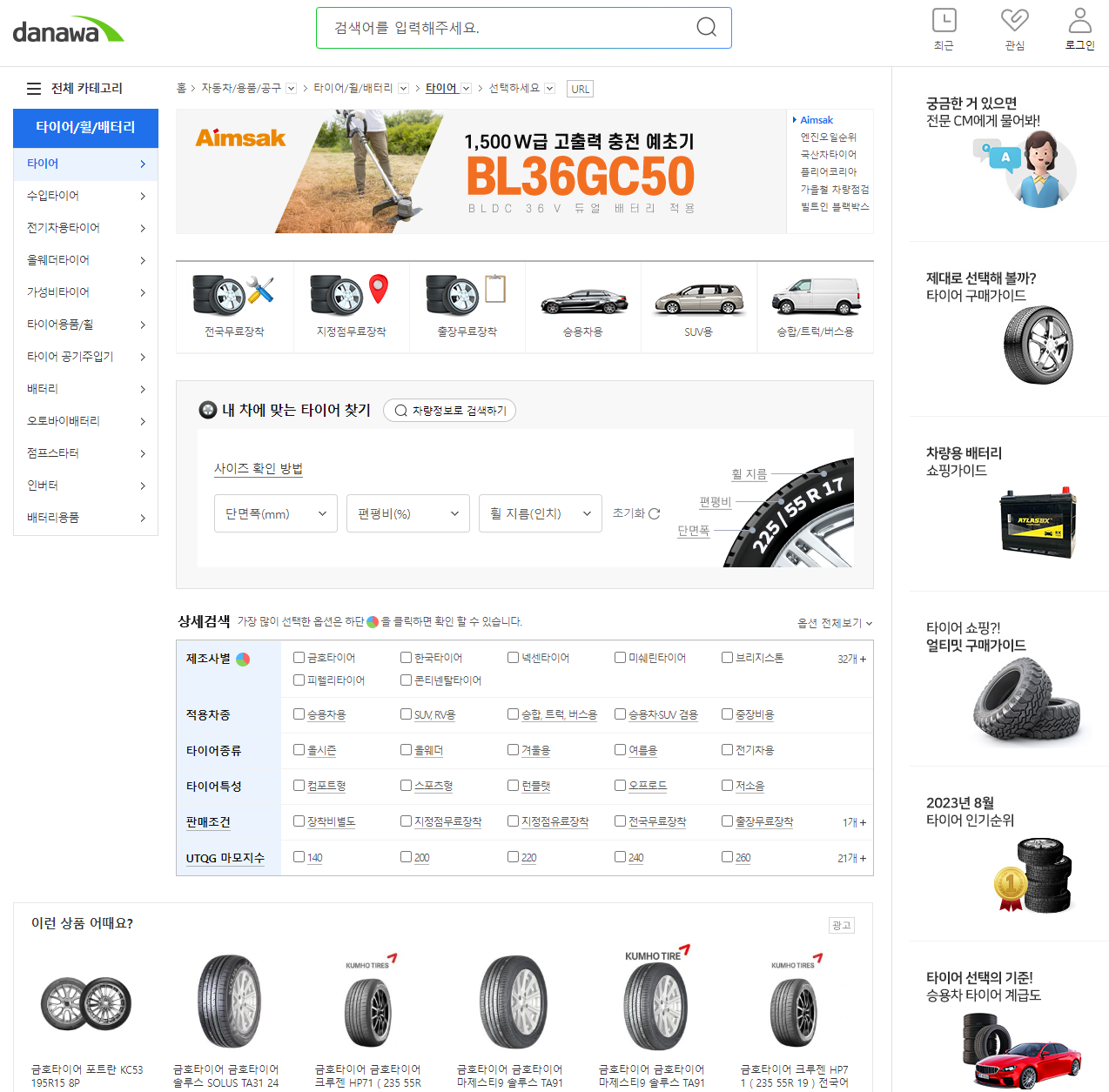Image resolution: width=1109 pixels, height=1092 pixels.
Task: Open the August 2023 tire ranking medal image
Action: 1033,874
